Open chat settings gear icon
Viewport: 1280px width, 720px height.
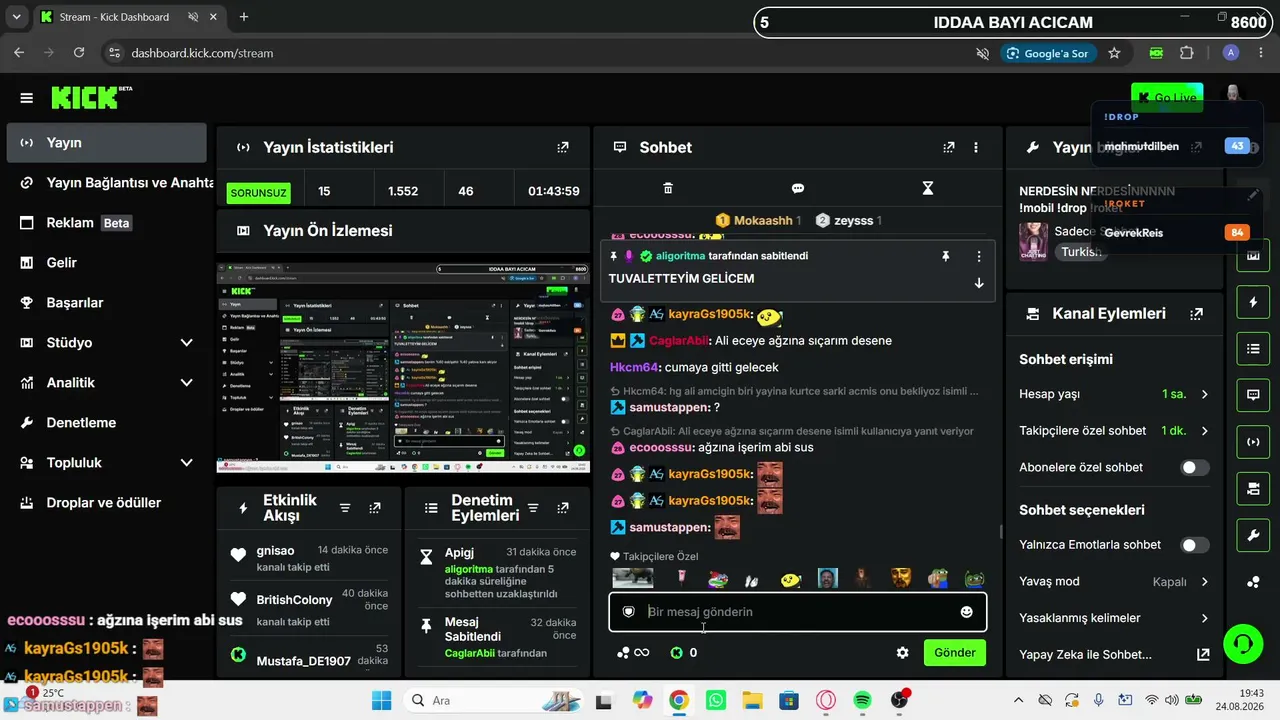tap(903, 653)
